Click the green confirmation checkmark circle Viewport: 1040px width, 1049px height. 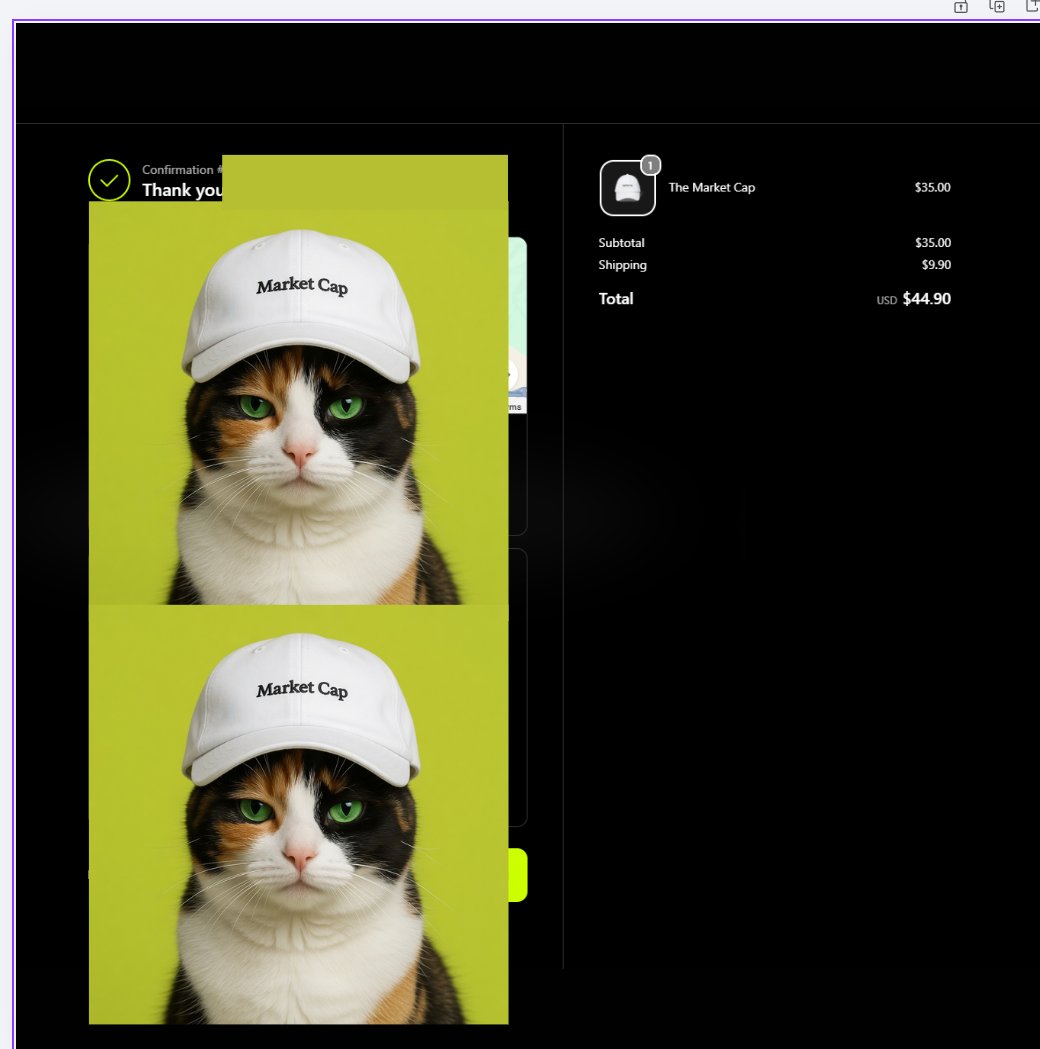click(x=109, y=180)
